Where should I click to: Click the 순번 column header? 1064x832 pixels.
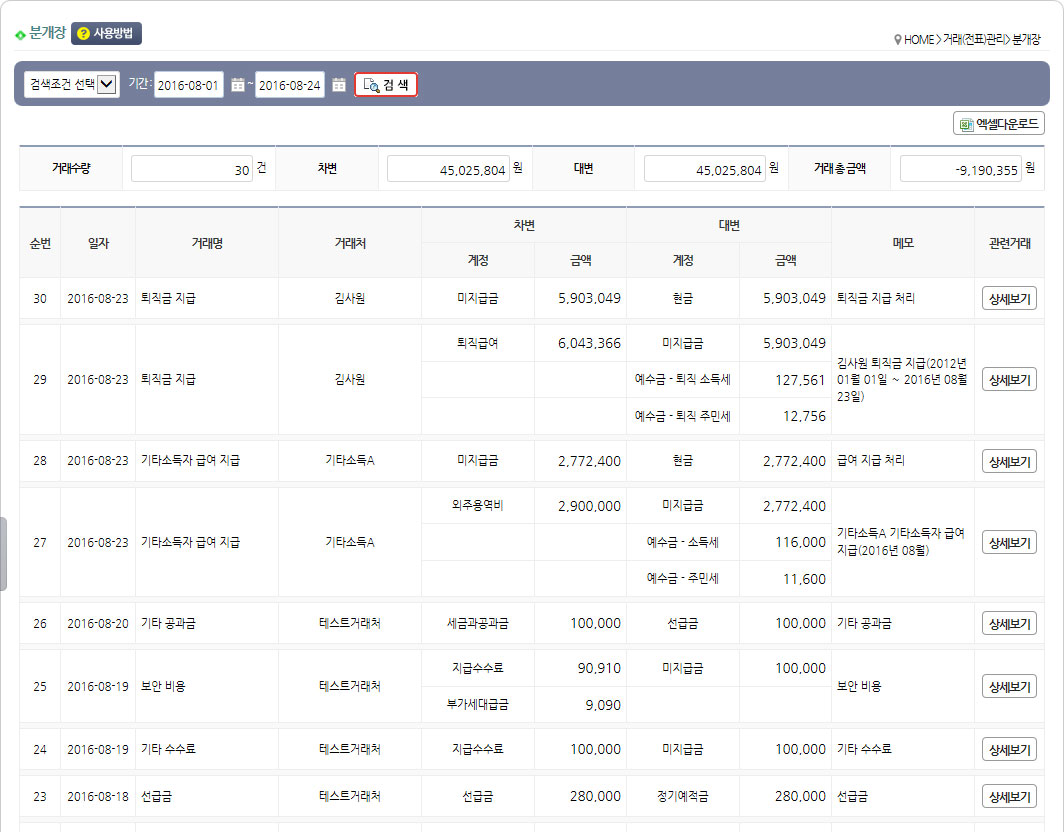point(40,243)
